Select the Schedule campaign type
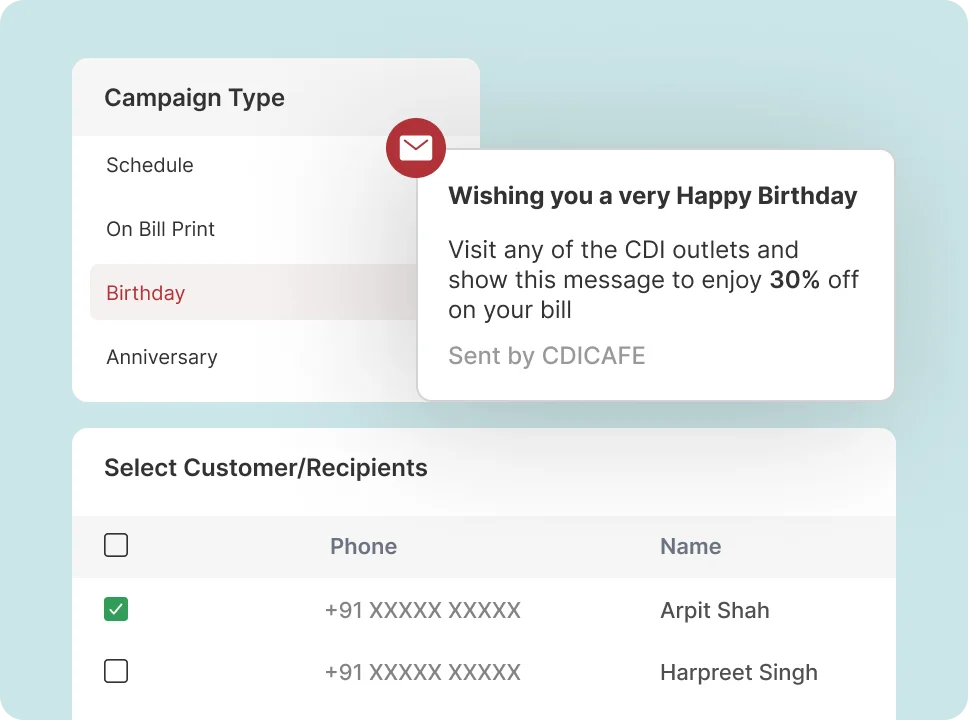This screenshot has width=968, height=720. tap(150, 165)
